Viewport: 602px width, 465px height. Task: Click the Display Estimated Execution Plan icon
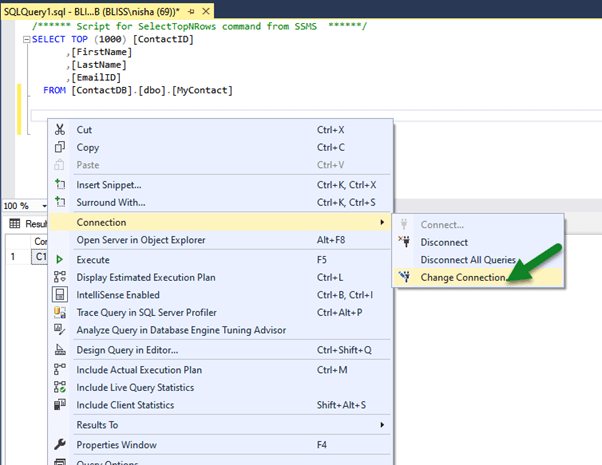[x=60, y=277]
